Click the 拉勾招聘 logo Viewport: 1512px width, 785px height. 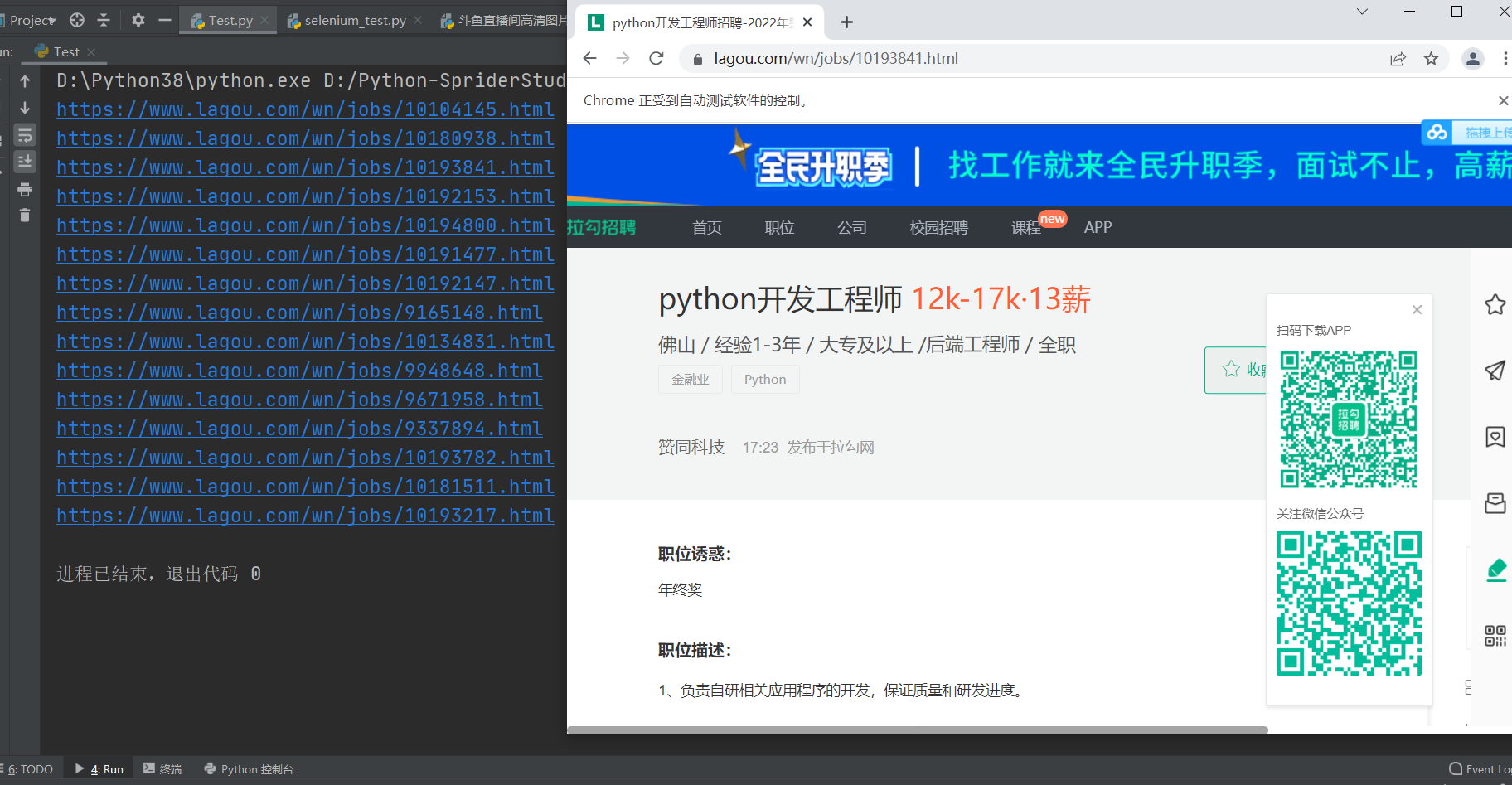click(x=601, y=227)
